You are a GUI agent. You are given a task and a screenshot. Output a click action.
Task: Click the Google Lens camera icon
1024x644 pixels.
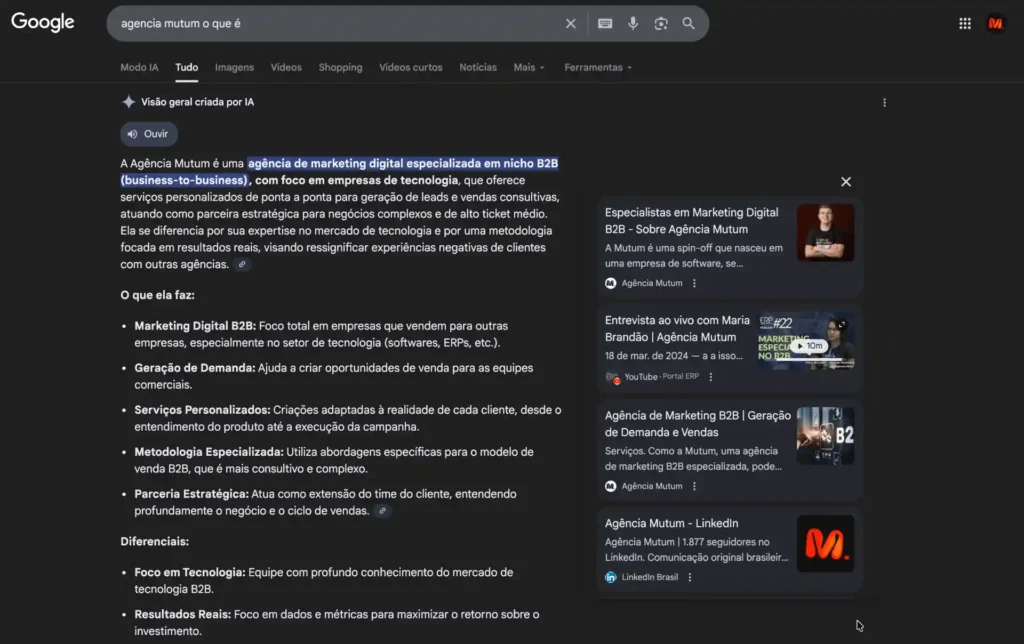click(x=661, y=23)
